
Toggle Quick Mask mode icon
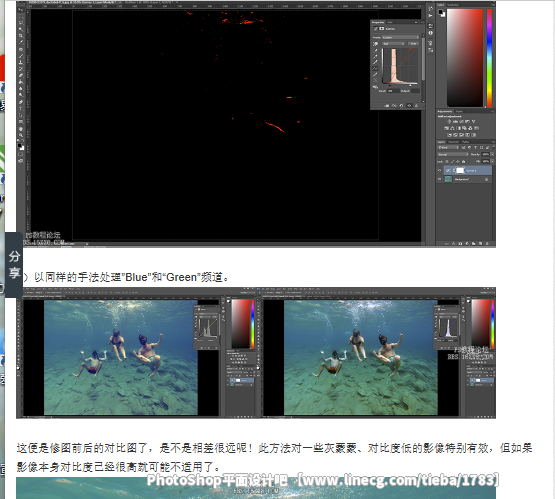tap(21, 154)
